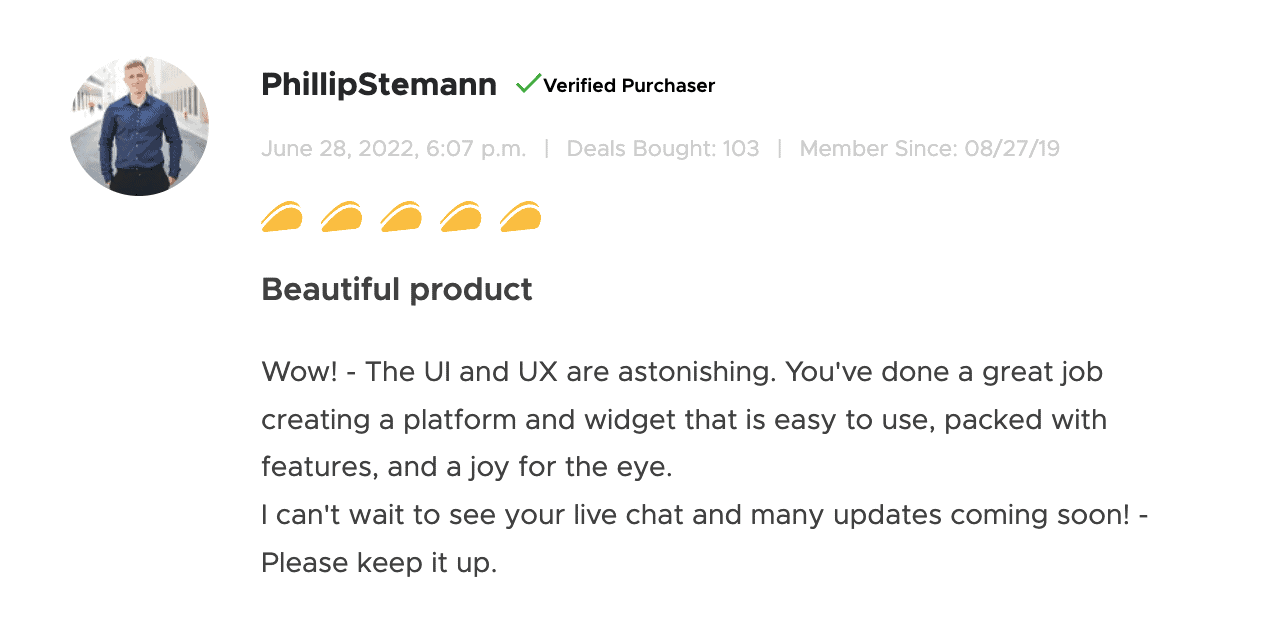This screenshot has width=1278, height=618.
Task: Click the line starting with creating a platform
Action: [x=684, y=419]
